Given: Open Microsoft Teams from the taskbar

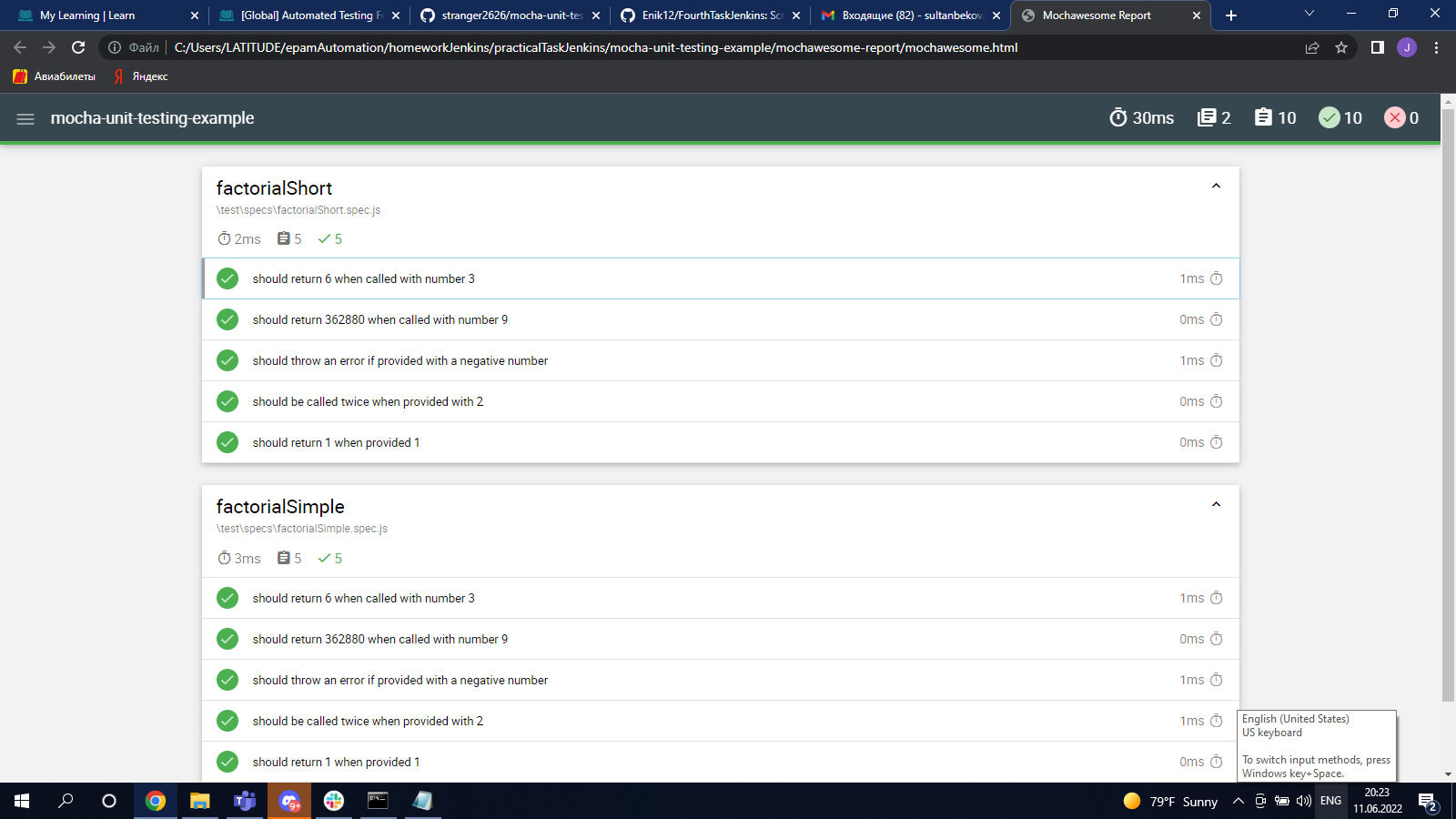Looking at the screenshot, I should [244, 801].
